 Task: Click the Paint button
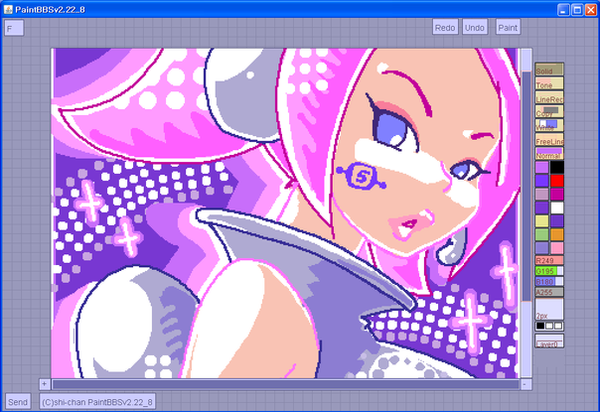(x=508, y=28)
